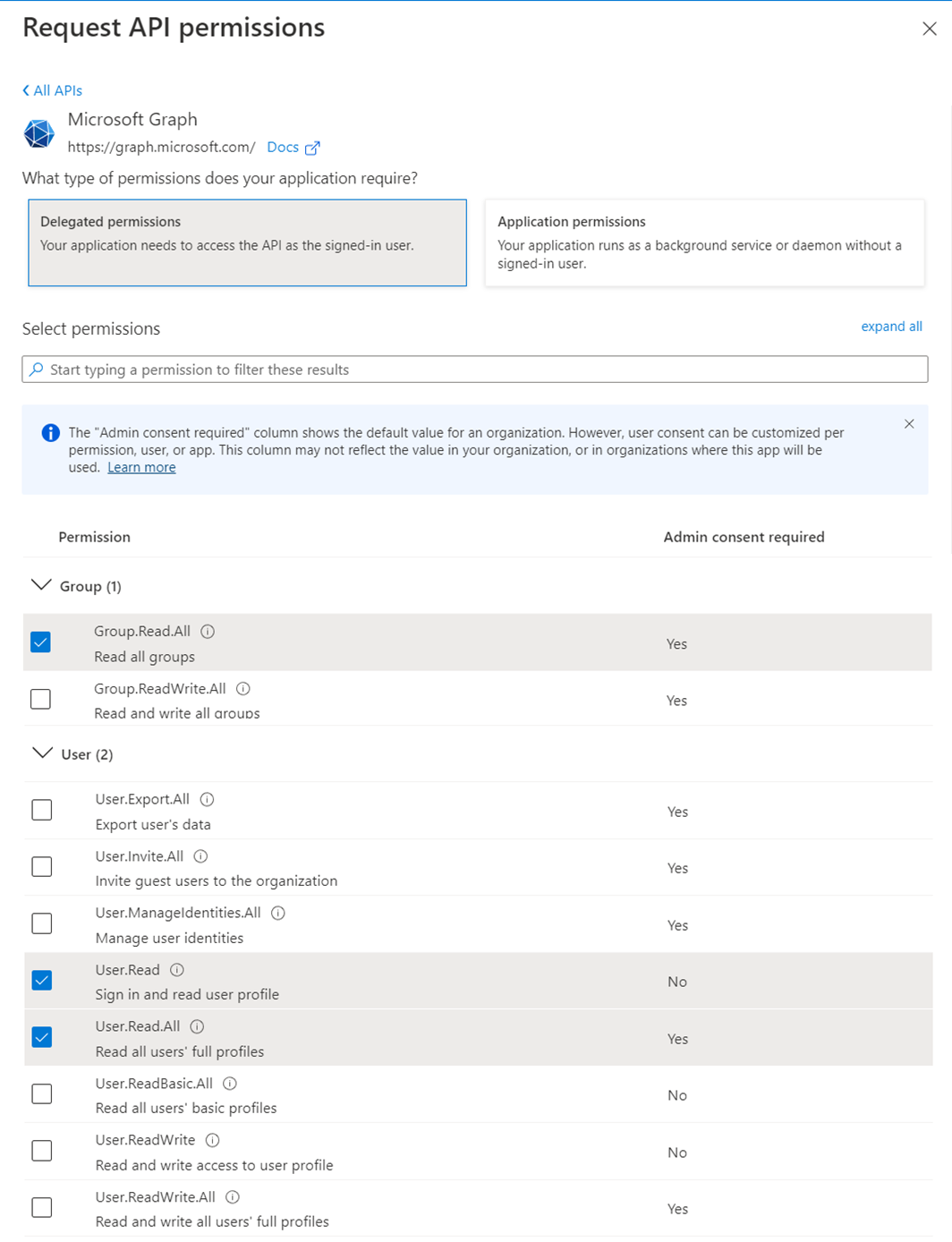952x1242 pixels.
Task: Click the info icon beside User.Export.All
Action: [x=207, y=800]
